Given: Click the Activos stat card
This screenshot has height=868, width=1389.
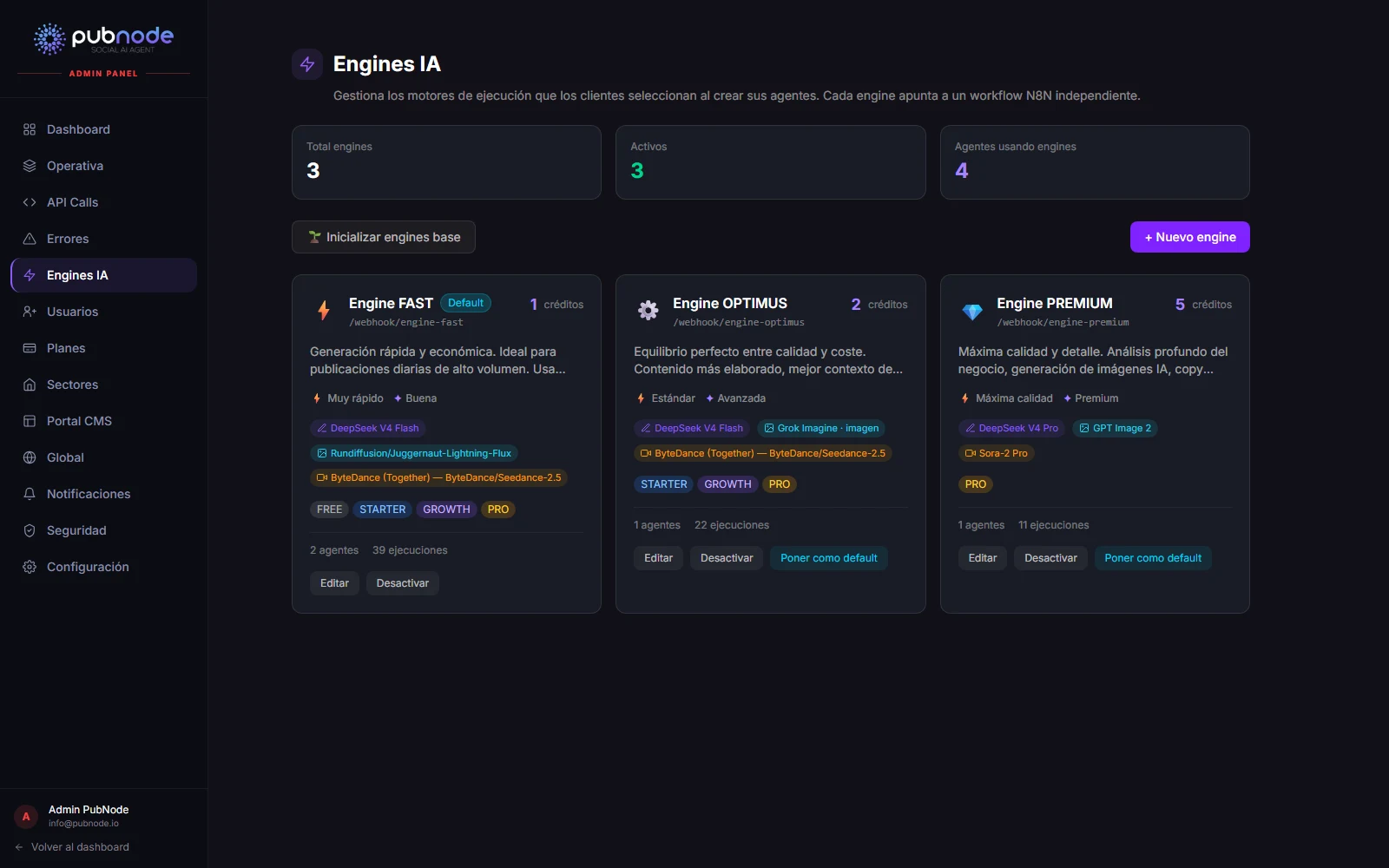Looking at the screenshot, I should click(771, 162).
